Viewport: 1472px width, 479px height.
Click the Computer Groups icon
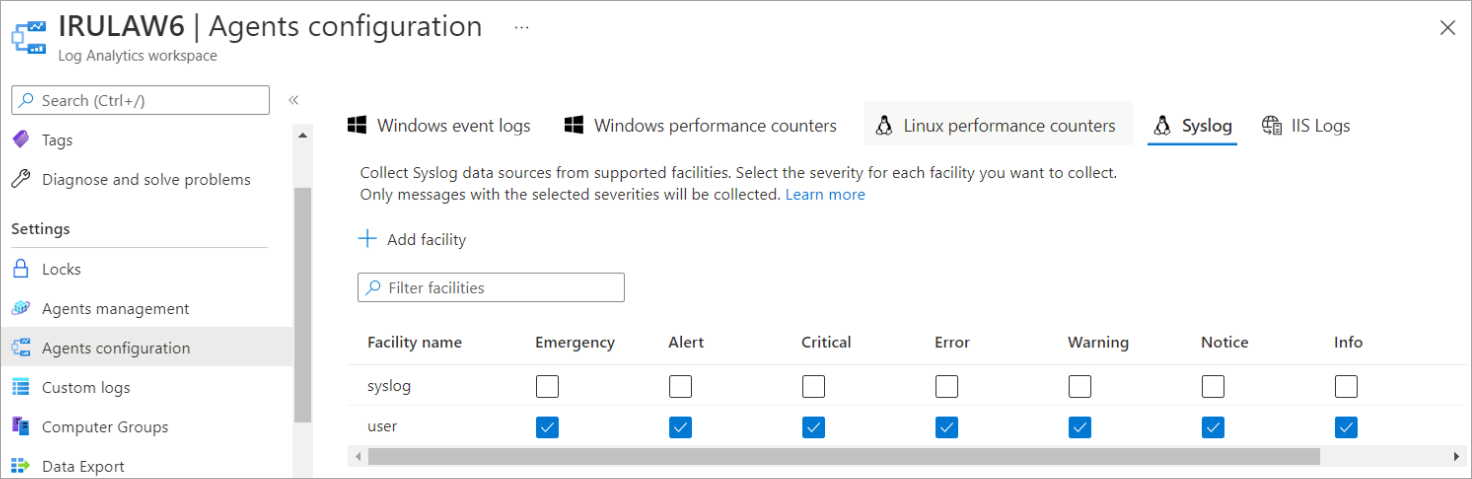pyautogui.click(x=21, y=427)
